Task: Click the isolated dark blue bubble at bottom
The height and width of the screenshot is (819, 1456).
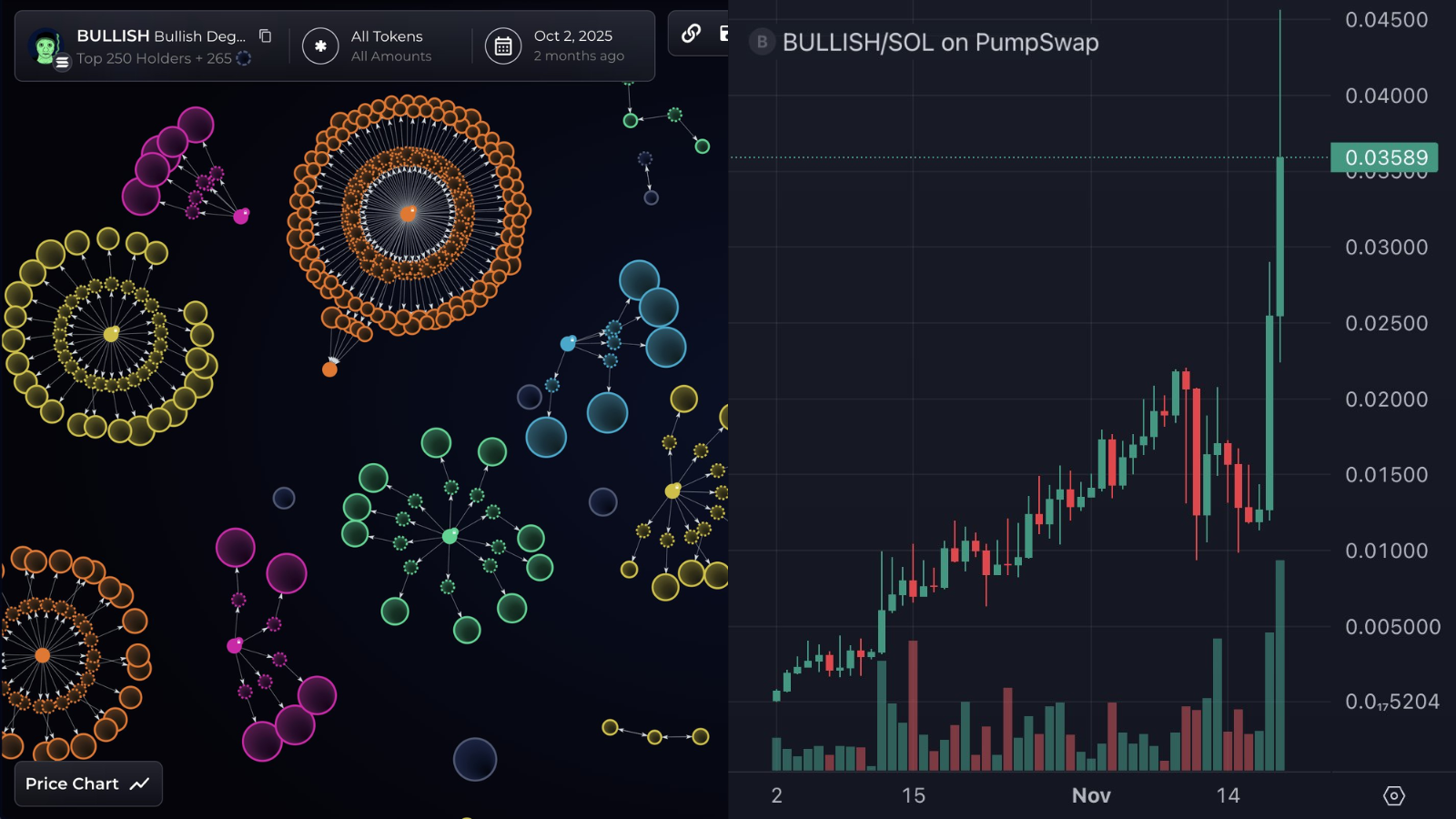Action: coord(475,759)
